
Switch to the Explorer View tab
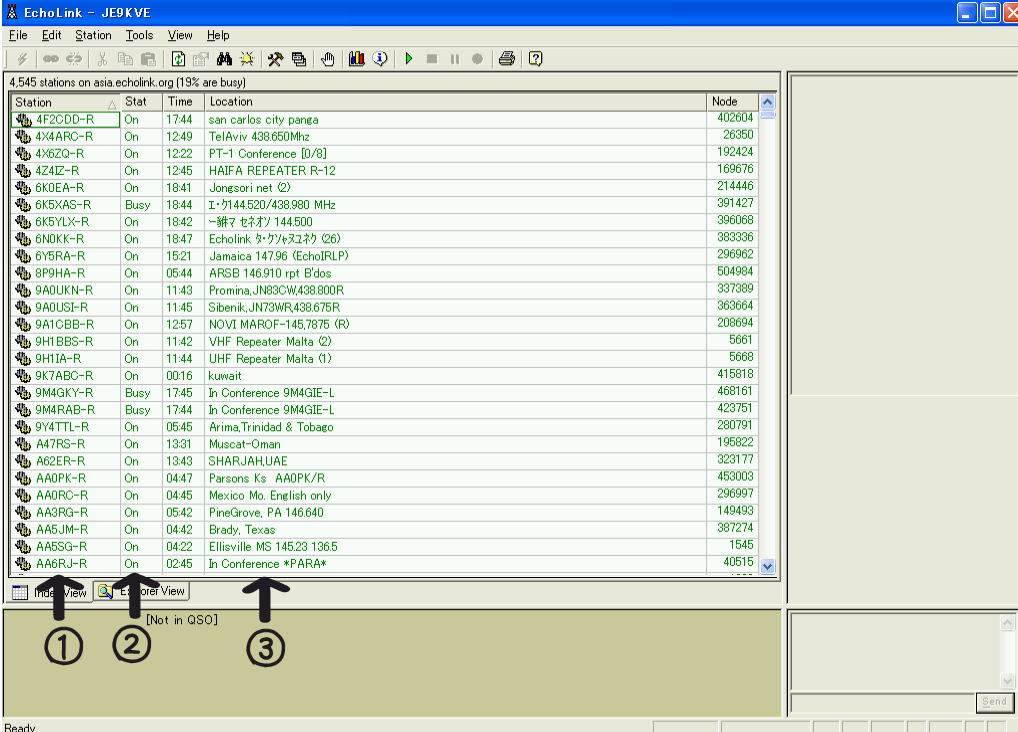142,591
